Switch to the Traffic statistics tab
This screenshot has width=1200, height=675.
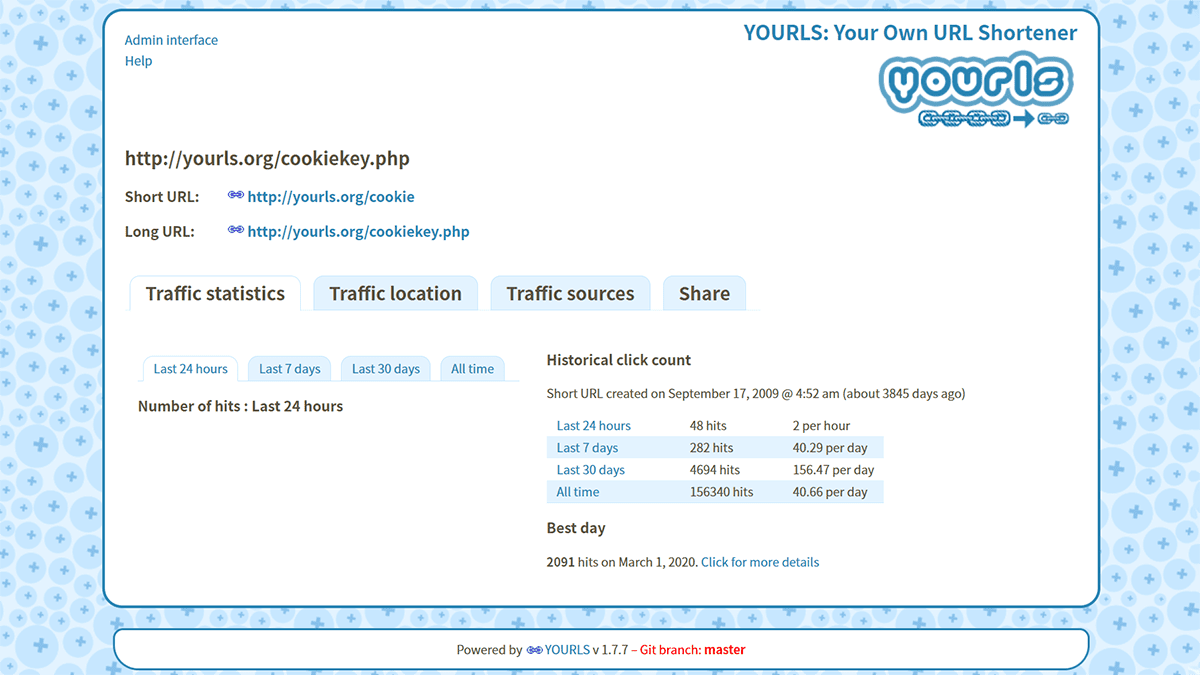pos(215,294)
